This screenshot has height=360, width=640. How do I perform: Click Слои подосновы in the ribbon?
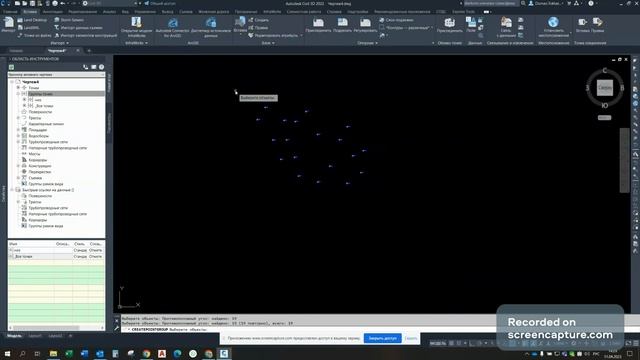point(396,20)
